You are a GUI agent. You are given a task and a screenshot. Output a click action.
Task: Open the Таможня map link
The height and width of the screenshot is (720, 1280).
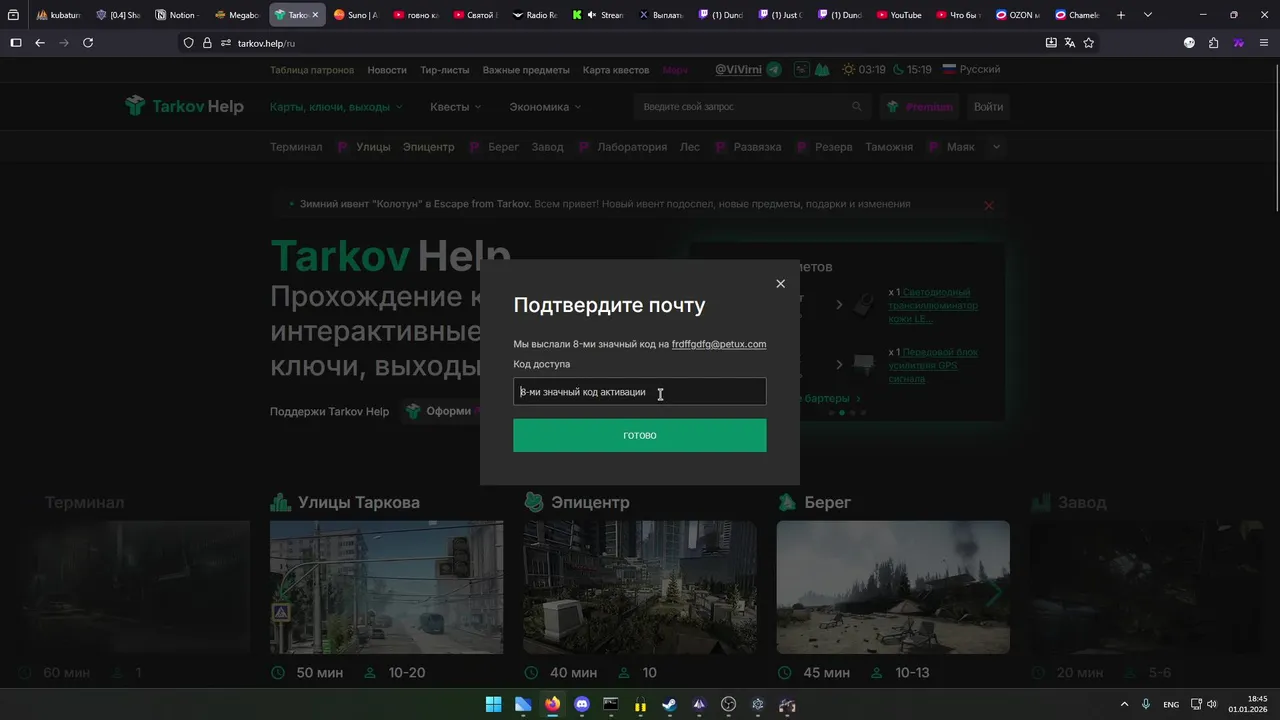pyautogui.click(x=889, y=147)
